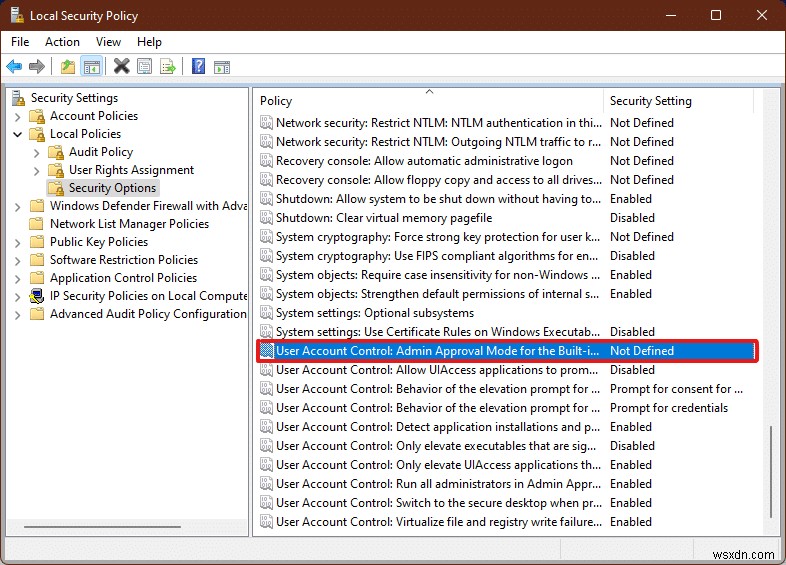The image size is (786, 565).
Task: Expand the Audit Policy node
Action: coord(36,153)
